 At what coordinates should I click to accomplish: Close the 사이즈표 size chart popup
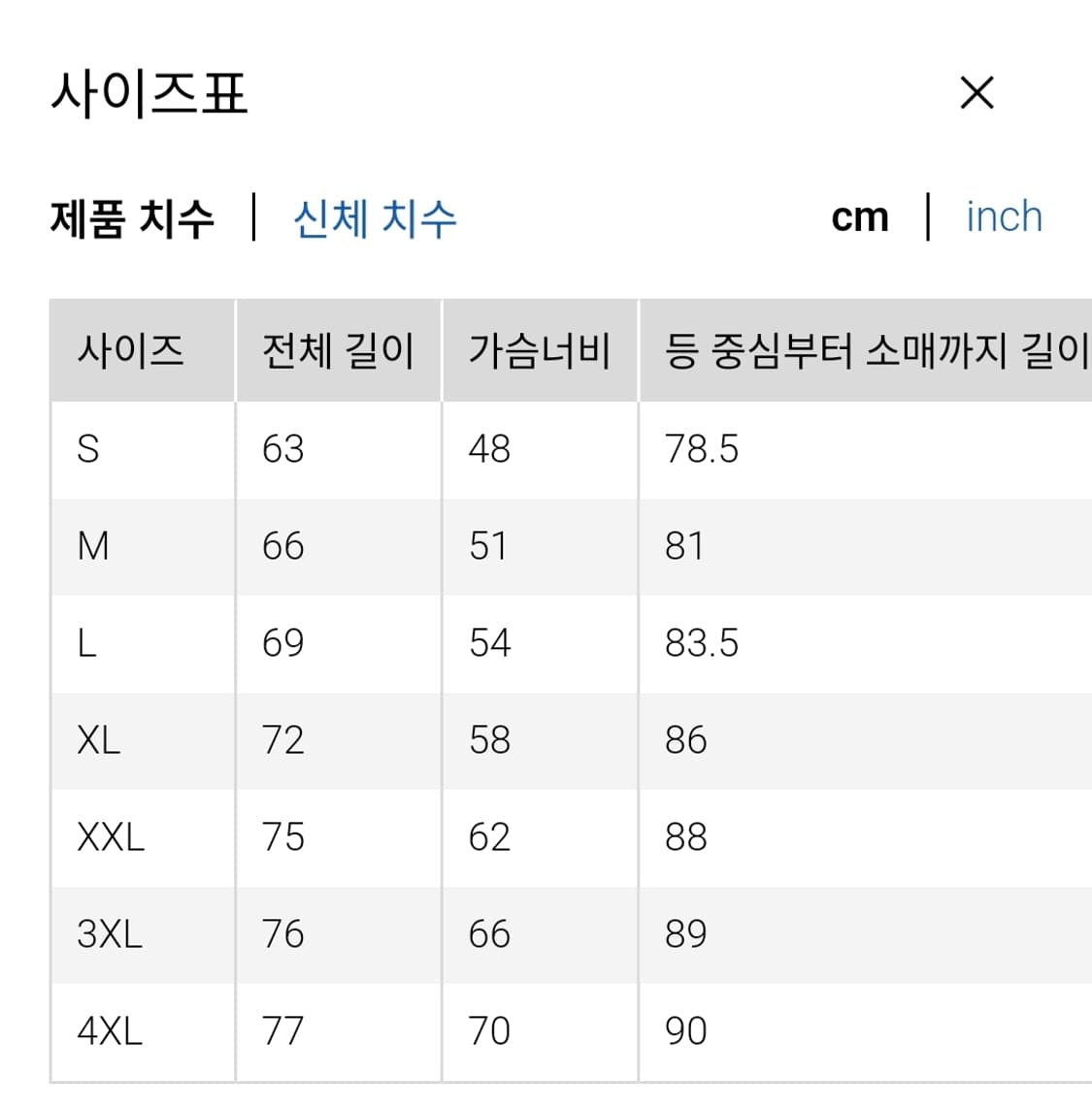tap(977, 92)
